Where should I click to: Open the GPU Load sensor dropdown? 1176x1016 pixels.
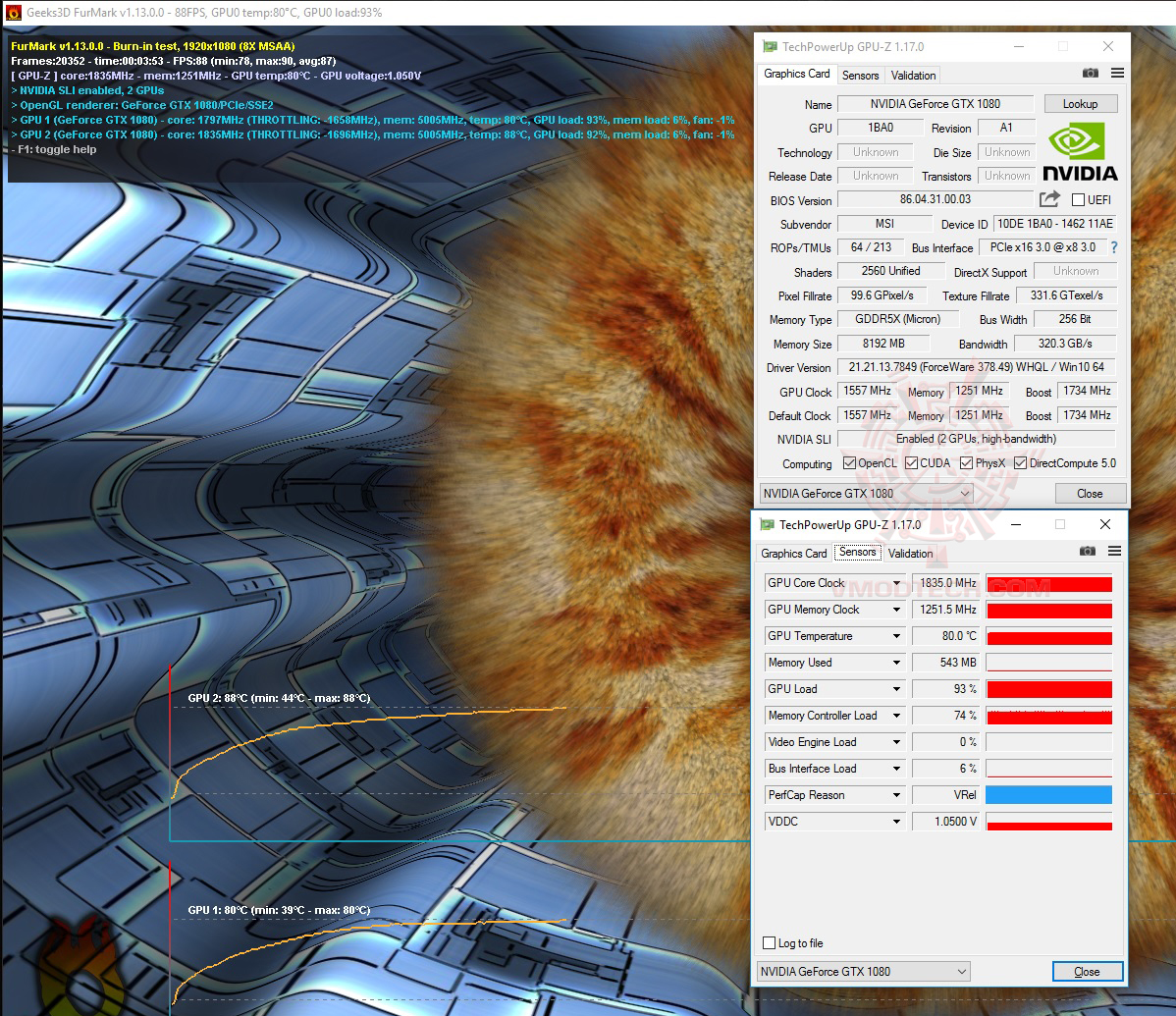click(896, 689)
